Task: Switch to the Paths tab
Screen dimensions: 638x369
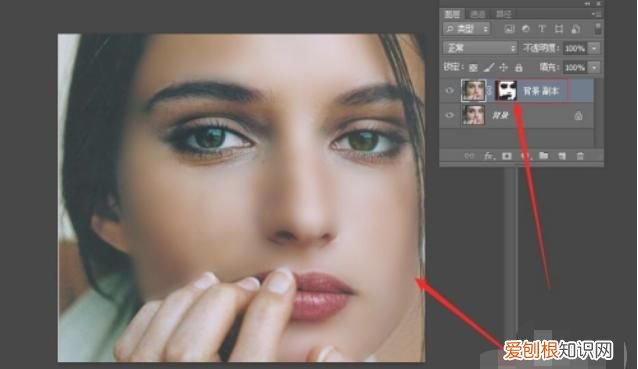Action: click(503, 14)
